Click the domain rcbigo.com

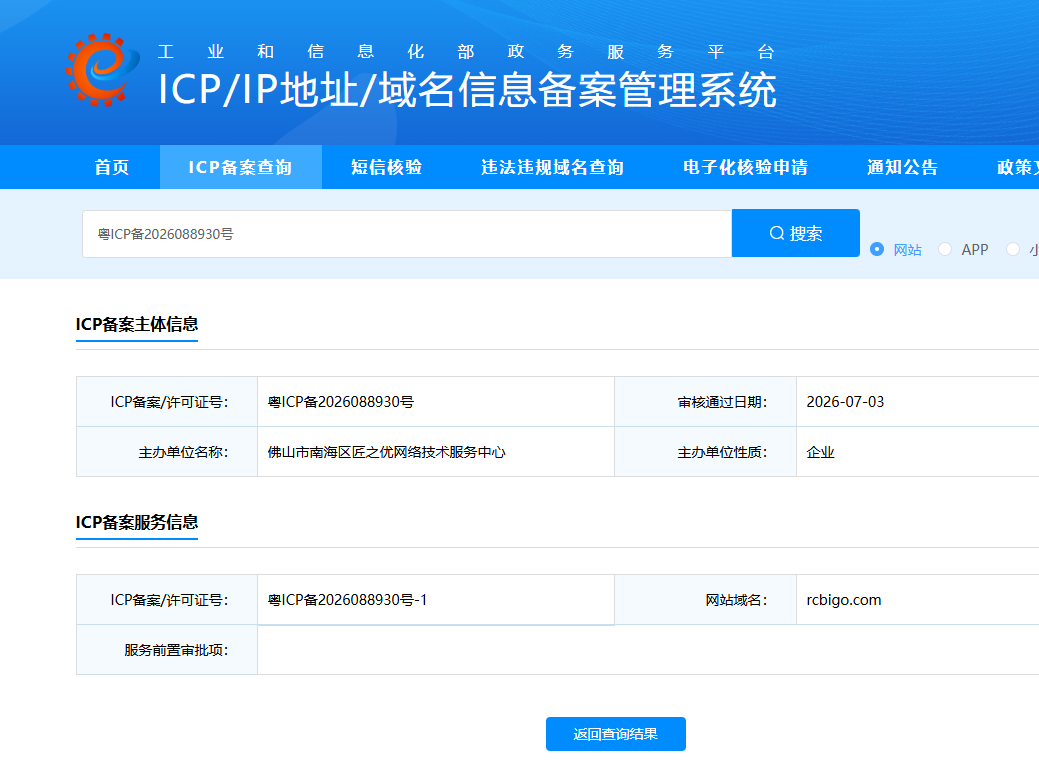point(844,600)
